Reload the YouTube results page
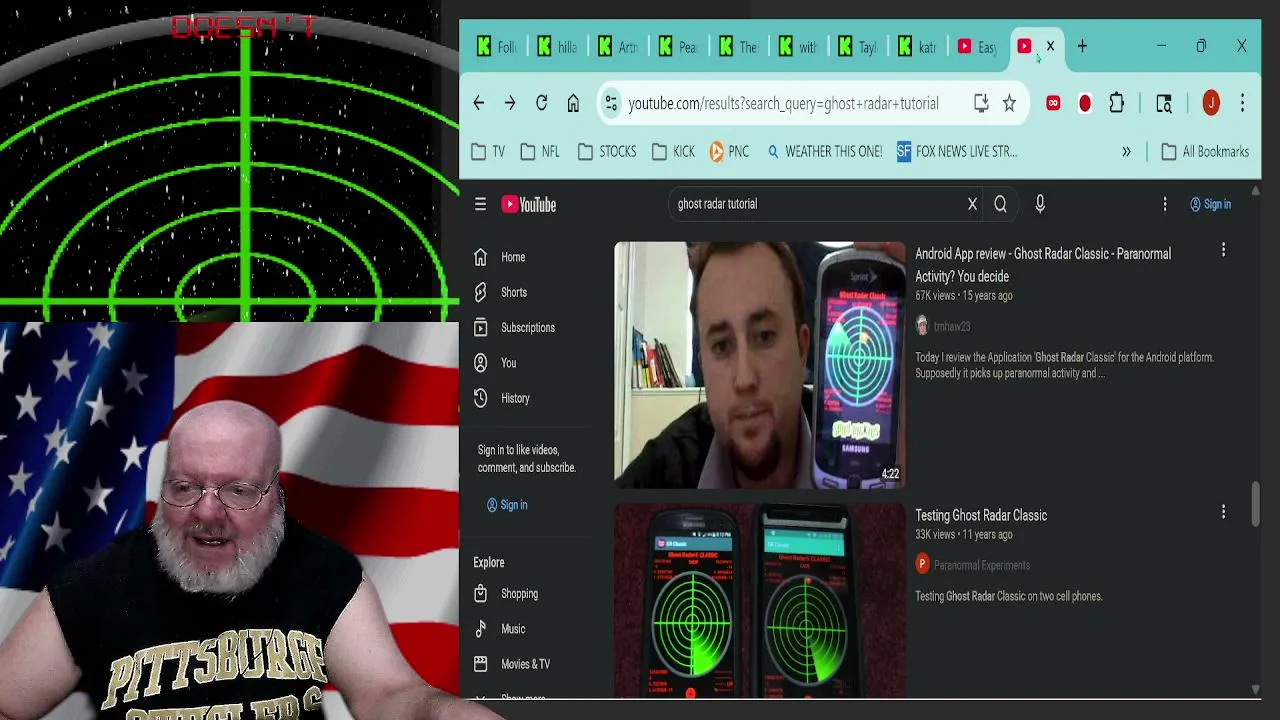The width and height of the screenshot is (1280, 720). 541,103
